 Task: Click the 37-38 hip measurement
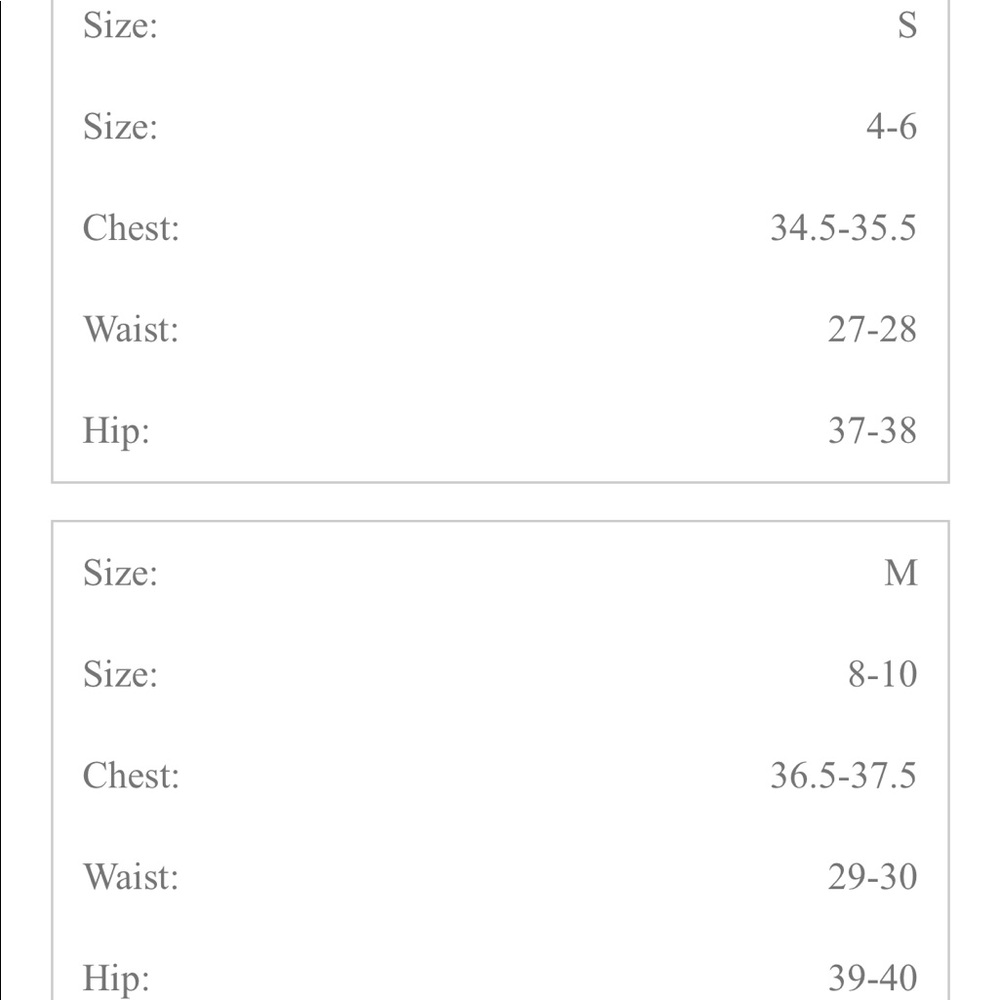click(x=872, y=430)
